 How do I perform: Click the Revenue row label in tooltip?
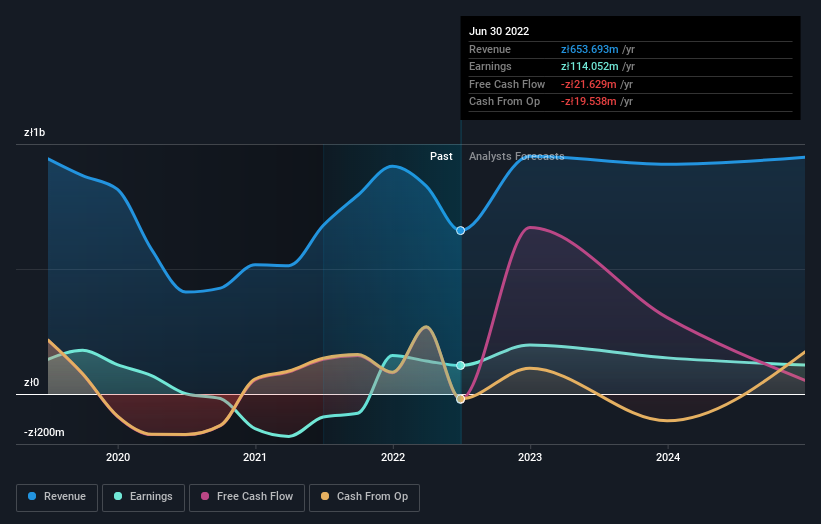(490, 49)
